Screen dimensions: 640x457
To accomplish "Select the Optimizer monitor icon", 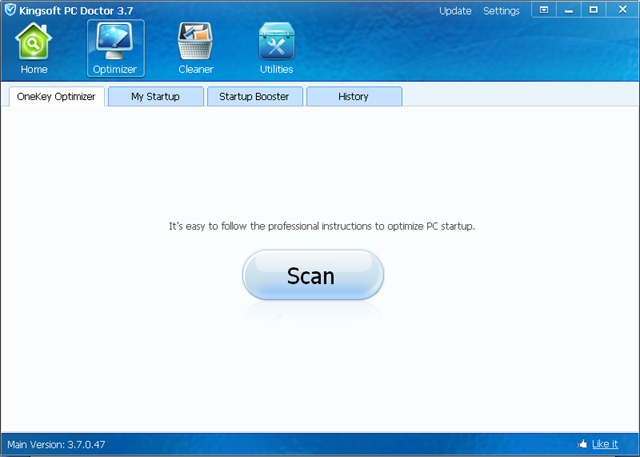I will [115, 42].
